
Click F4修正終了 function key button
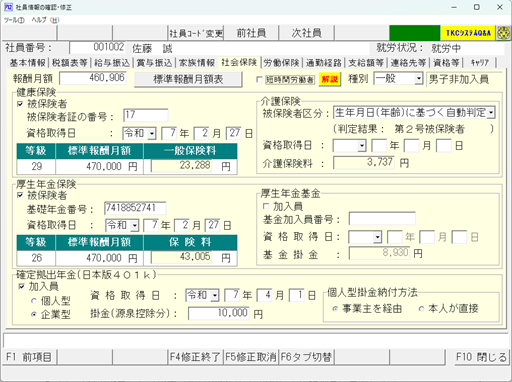pyautogui.click(x=195, y=357)
